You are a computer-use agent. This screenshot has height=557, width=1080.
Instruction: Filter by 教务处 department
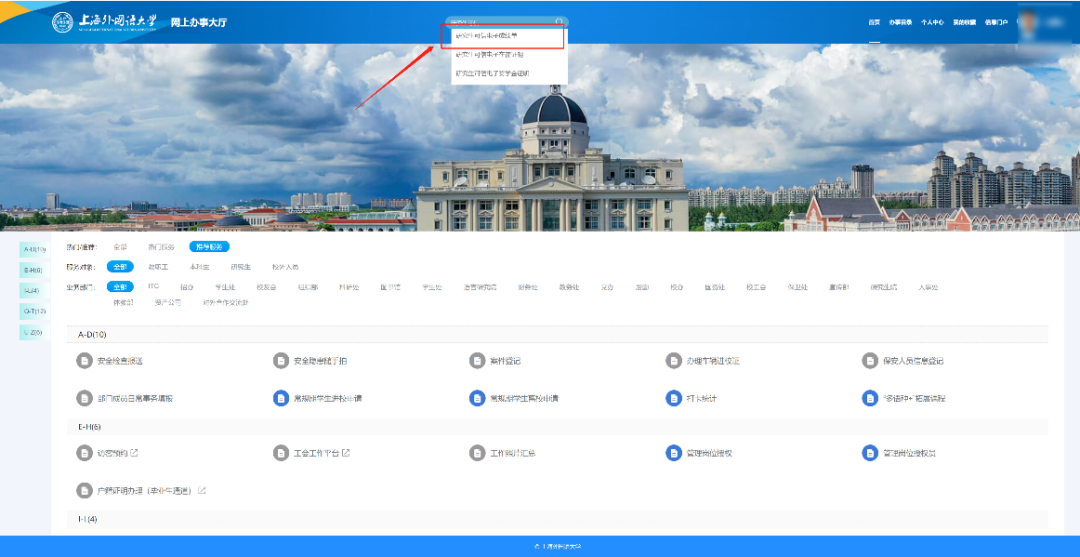point(569,286)
